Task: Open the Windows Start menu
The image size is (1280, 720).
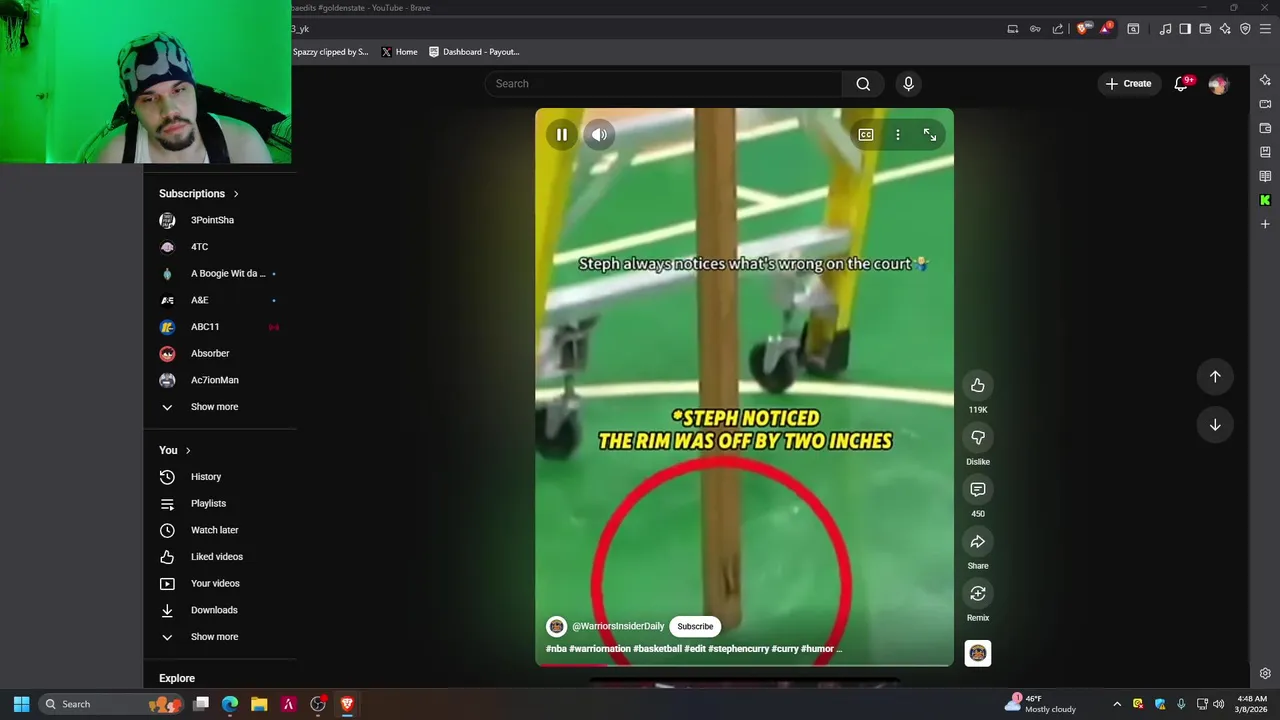Action: 21,704
